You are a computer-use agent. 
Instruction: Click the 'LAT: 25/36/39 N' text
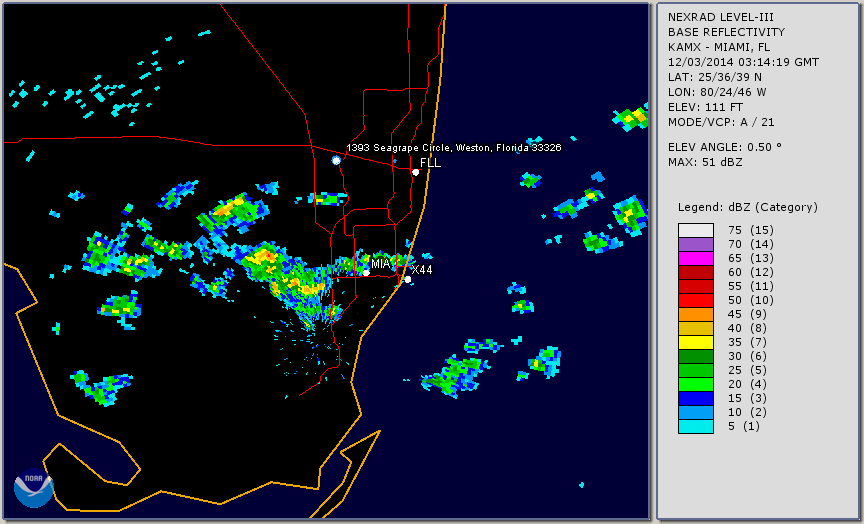point(715,77)
